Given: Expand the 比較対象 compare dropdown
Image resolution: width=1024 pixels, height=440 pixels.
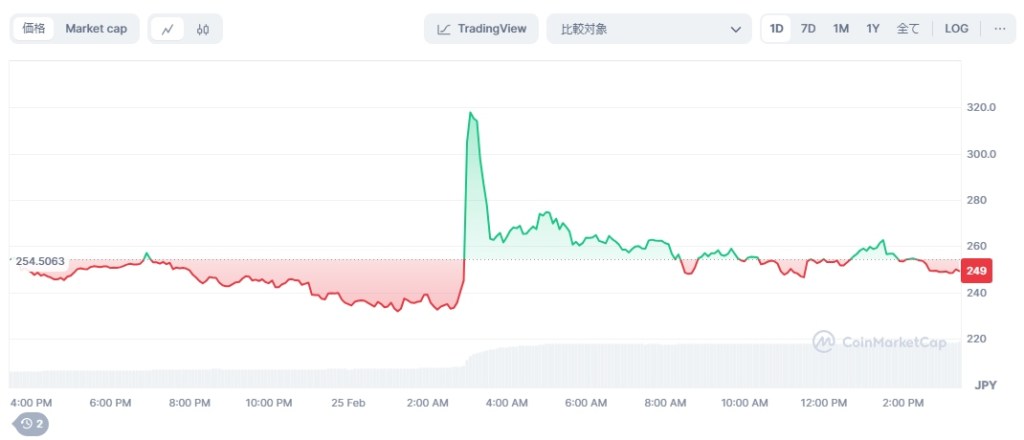Looking at the screenshot, I should point(649,29).
